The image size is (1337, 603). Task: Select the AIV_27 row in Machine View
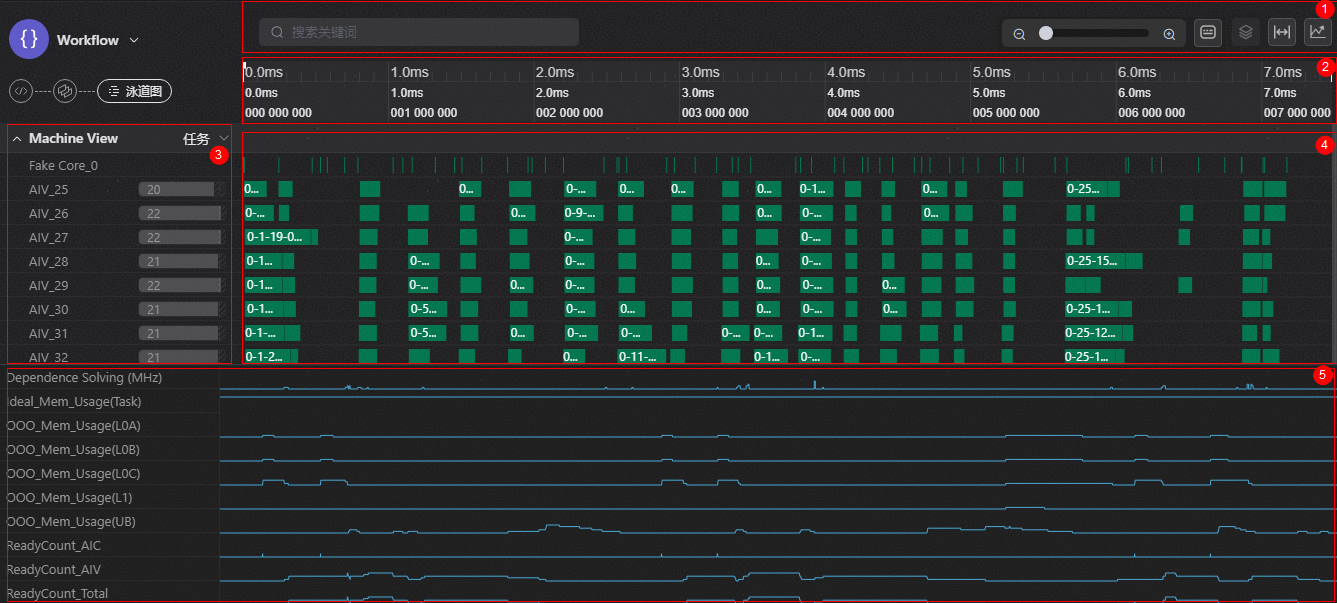click(49, 237)
